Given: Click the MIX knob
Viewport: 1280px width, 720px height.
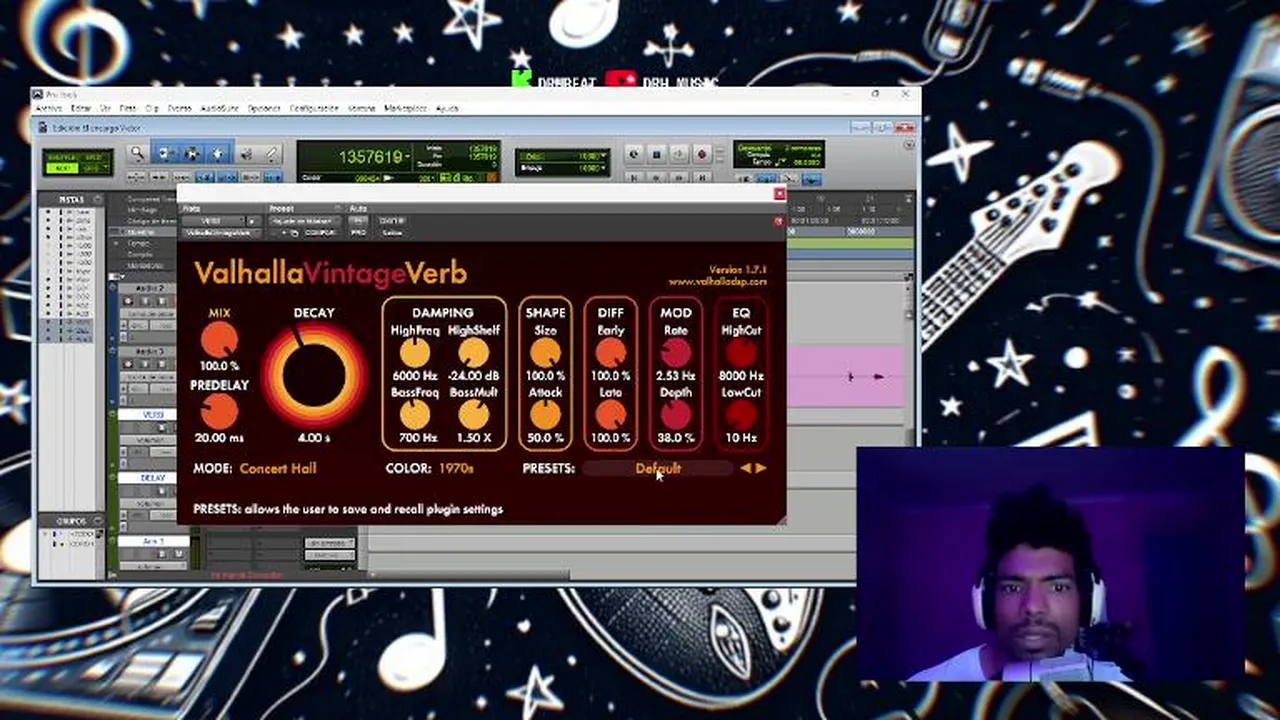Looking at the screenshot, I should [219, 340].
